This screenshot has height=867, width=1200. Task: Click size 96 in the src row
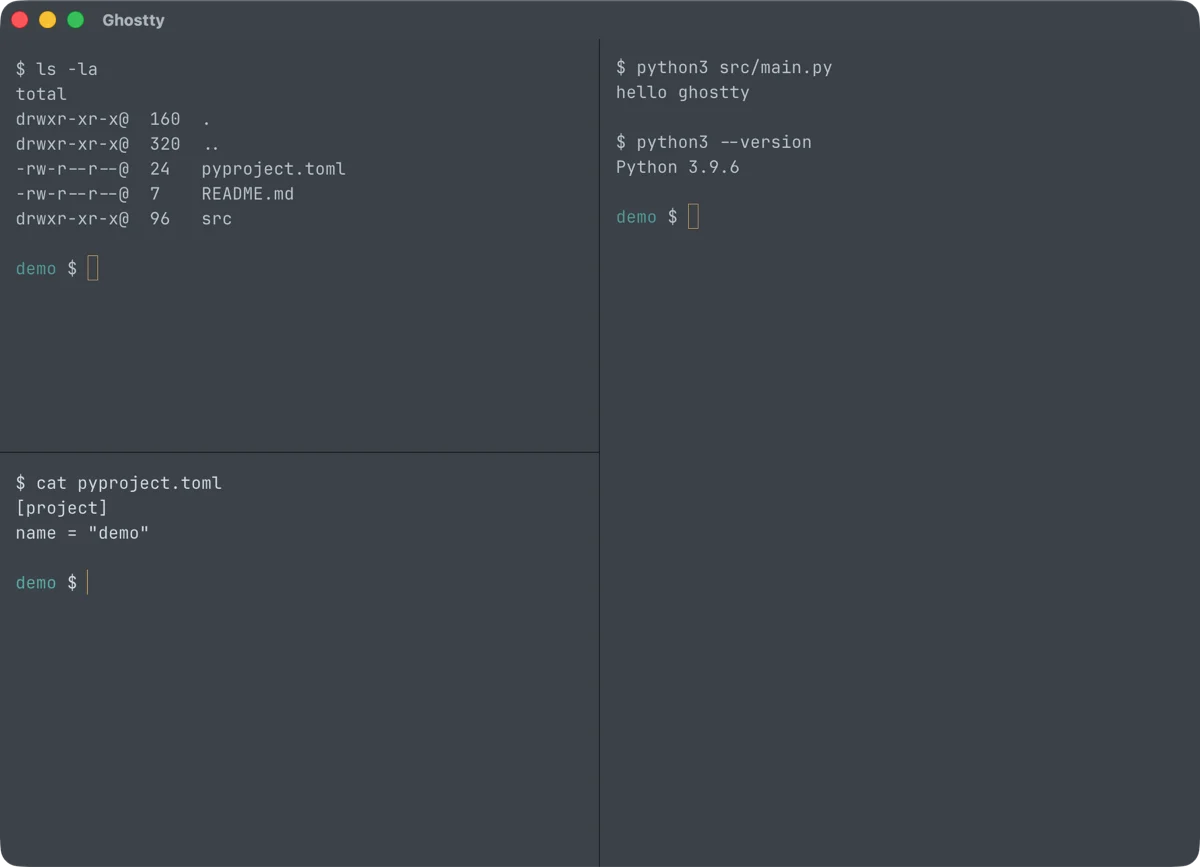tap(160, 219)
